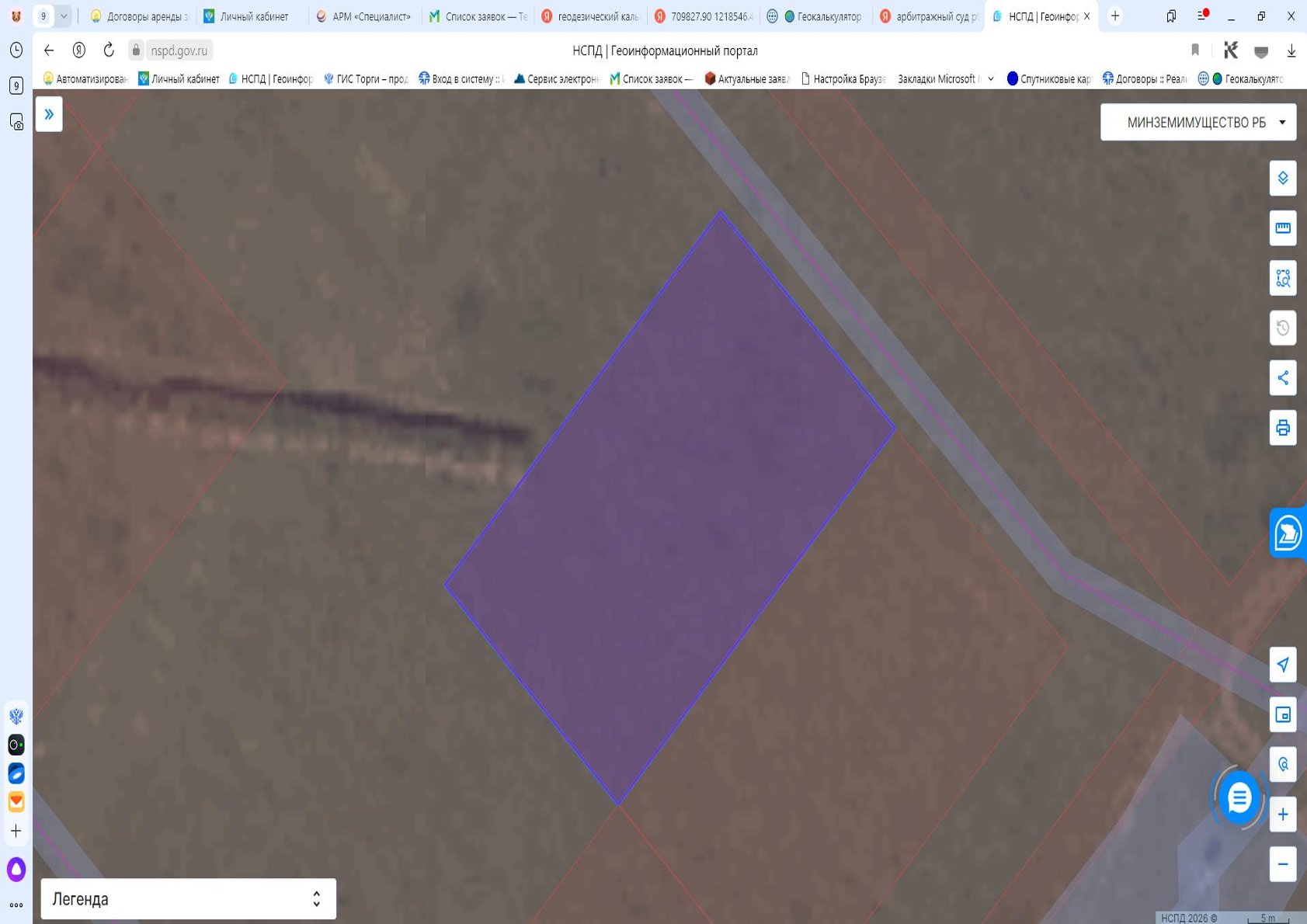Switch to the Договоры аренды tab
The height and width of the screenshot is (924, 1307).
tap(138, 16)
